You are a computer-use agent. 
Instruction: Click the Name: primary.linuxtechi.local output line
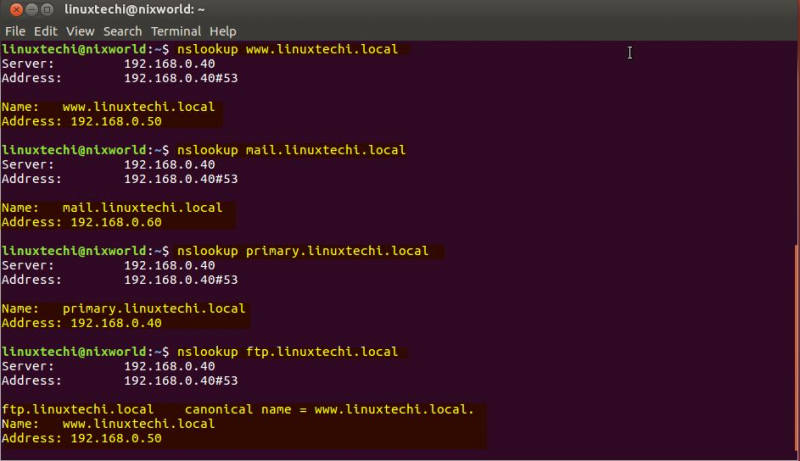(123, 309)
